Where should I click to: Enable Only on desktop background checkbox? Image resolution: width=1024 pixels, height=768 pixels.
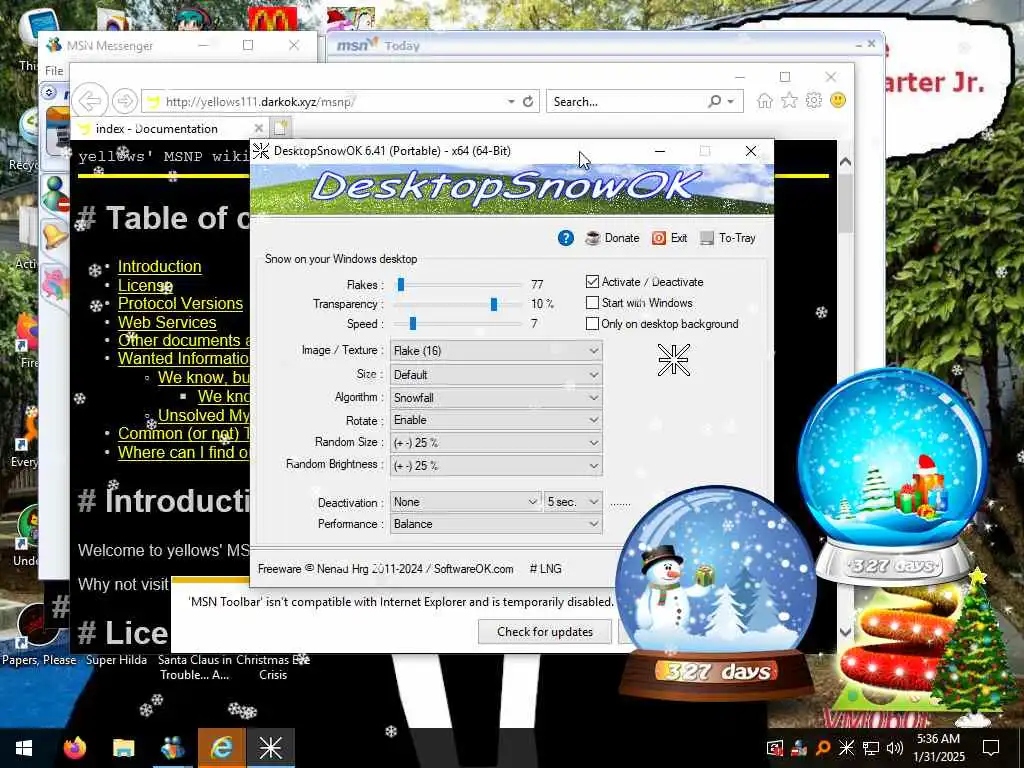pyautogui.click(x=592, y=323)
